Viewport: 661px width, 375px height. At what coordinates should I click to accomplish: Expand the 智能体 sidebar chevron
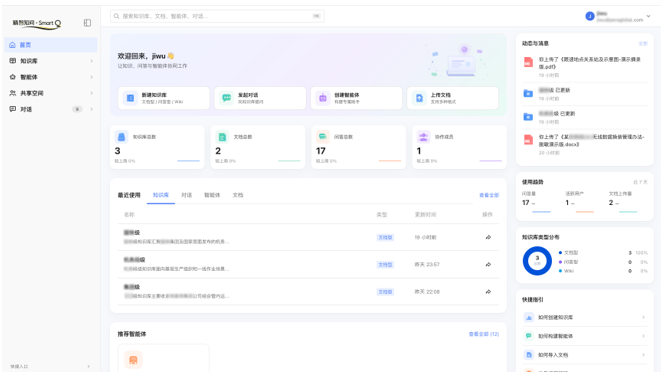pyautogui.click(x=91, y=77)
